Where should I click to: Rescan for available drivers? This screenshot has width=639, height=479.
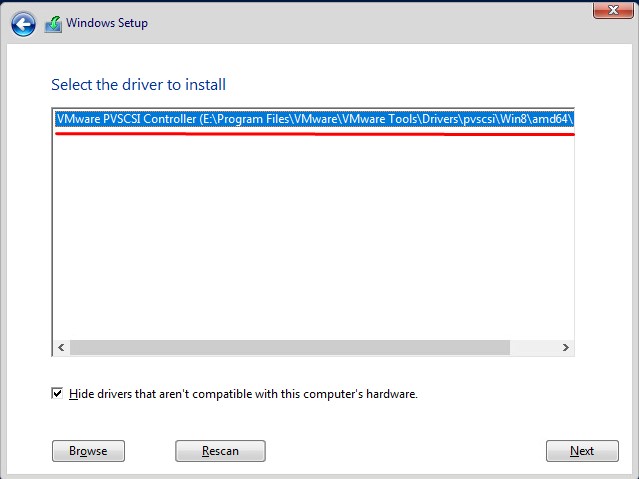pos(220,450)
